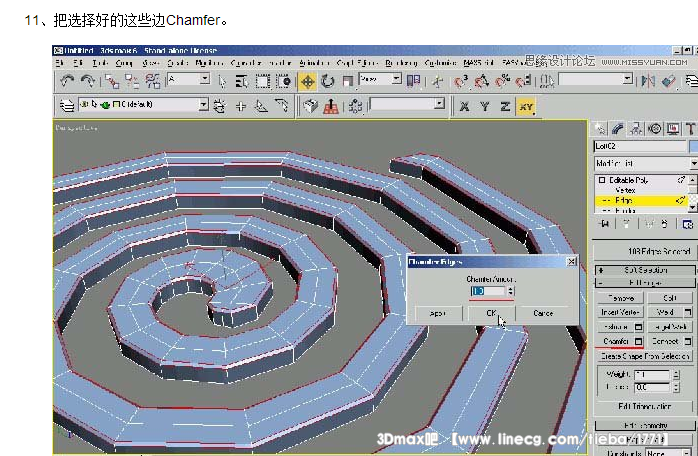Click the object color swatch beside name
The image size is (698, 456).
[693, 146]
